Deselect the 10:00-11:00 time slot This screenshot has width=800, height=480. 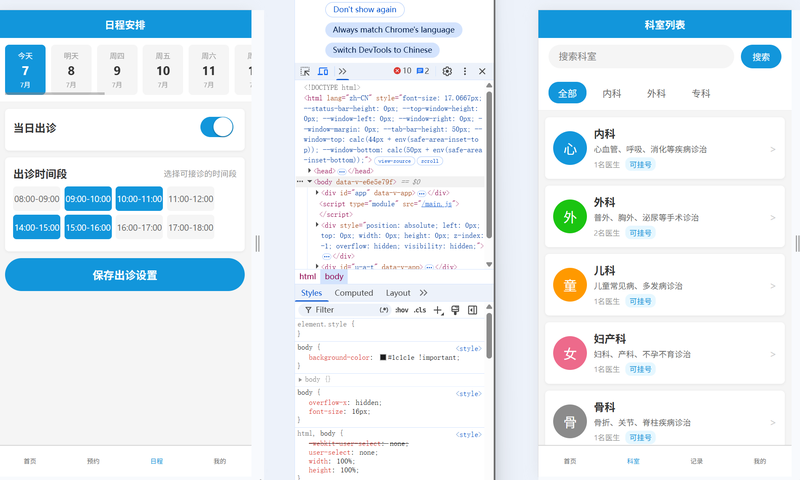(x=139, y=199)
